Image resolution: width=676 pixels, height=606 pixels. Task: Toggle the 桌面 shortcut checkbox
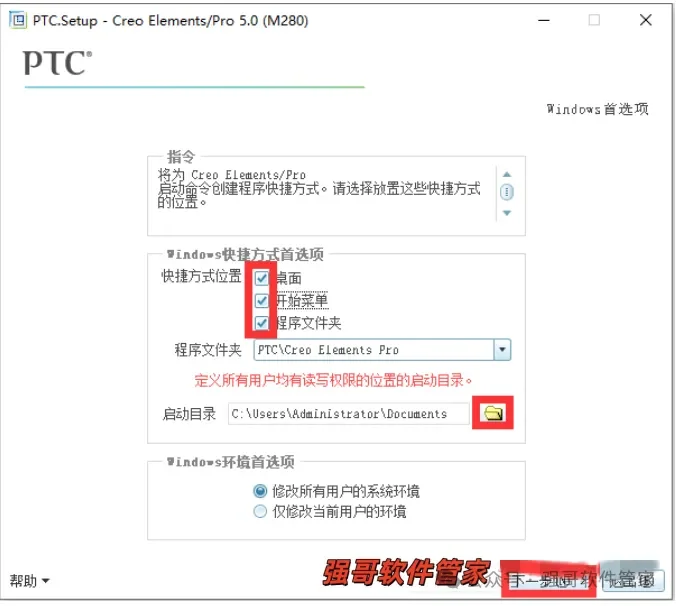pos(262,278)
